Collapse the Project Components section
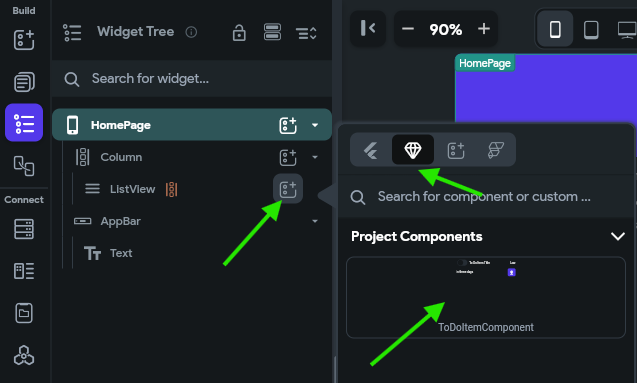637x383 pixels. 618,236
